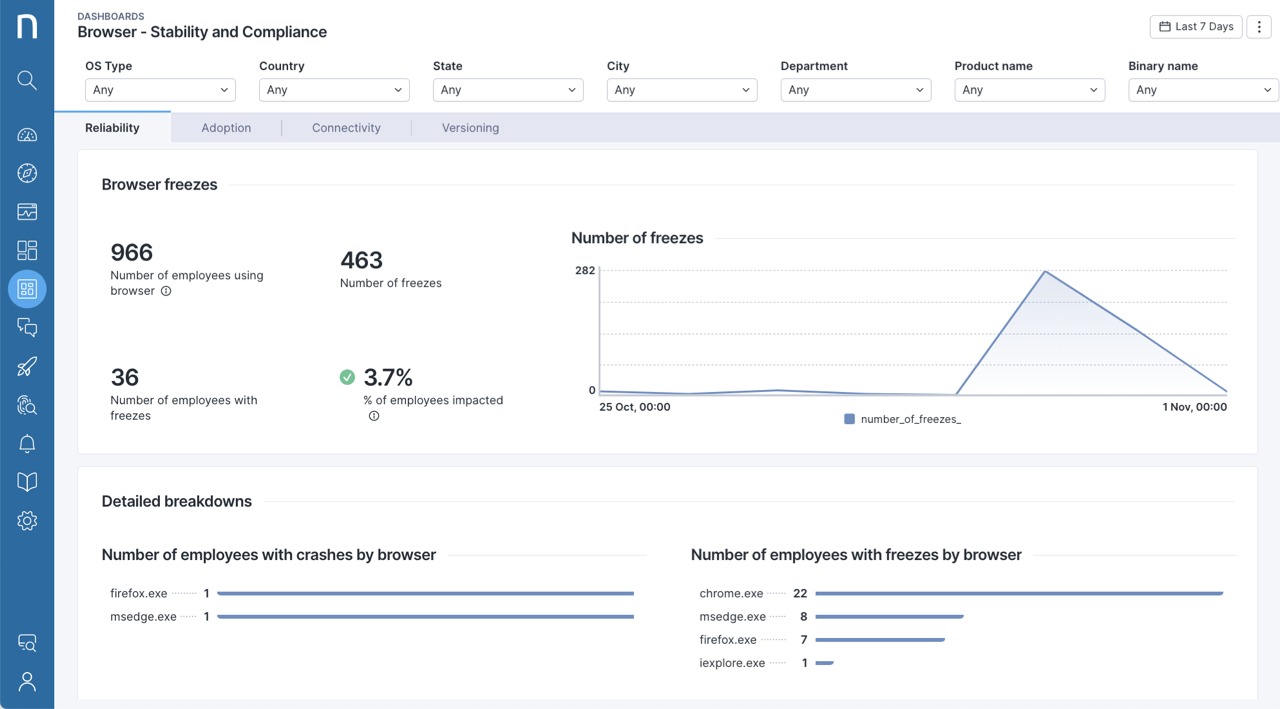The image size is (1280, 709).
Task: Open the Product name dropdown
Action: point(1030,90)
